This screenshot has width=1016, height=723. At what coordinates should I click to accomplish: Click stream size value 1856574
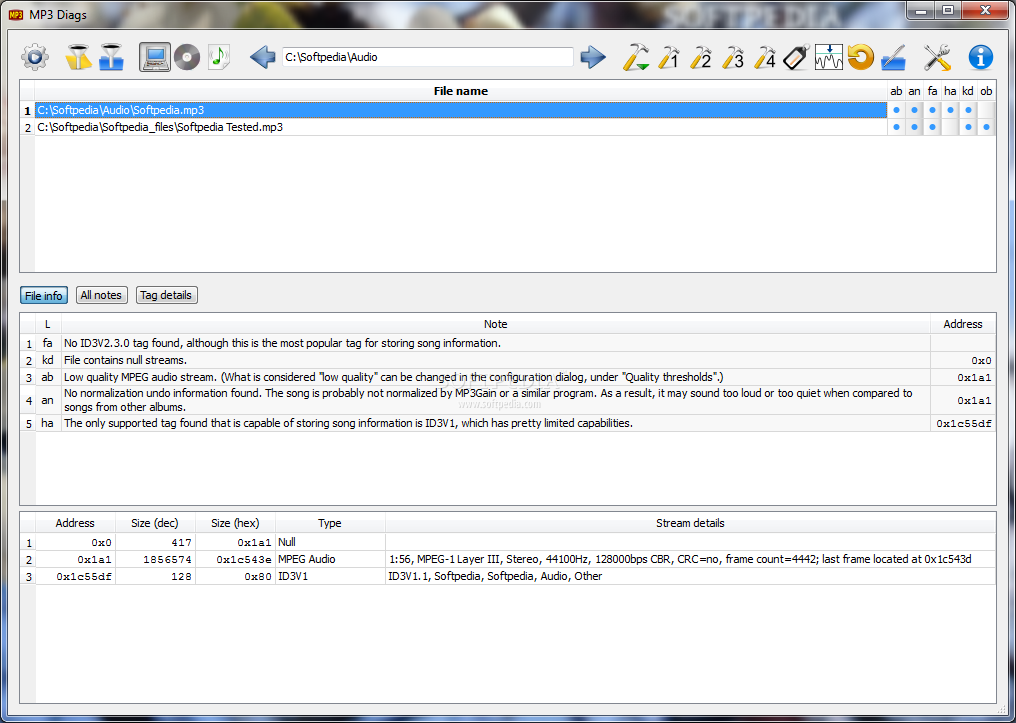pyautogui.click(x=156, y=559)
